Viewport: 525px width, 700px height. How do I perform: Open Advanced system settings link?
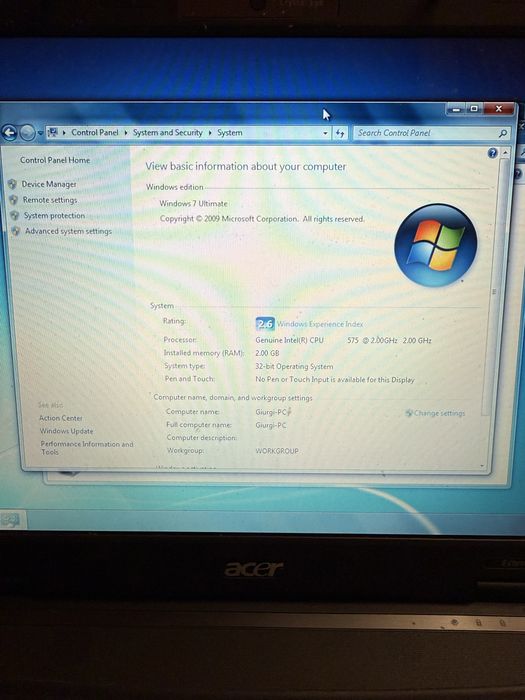click(x=68, y=231)
